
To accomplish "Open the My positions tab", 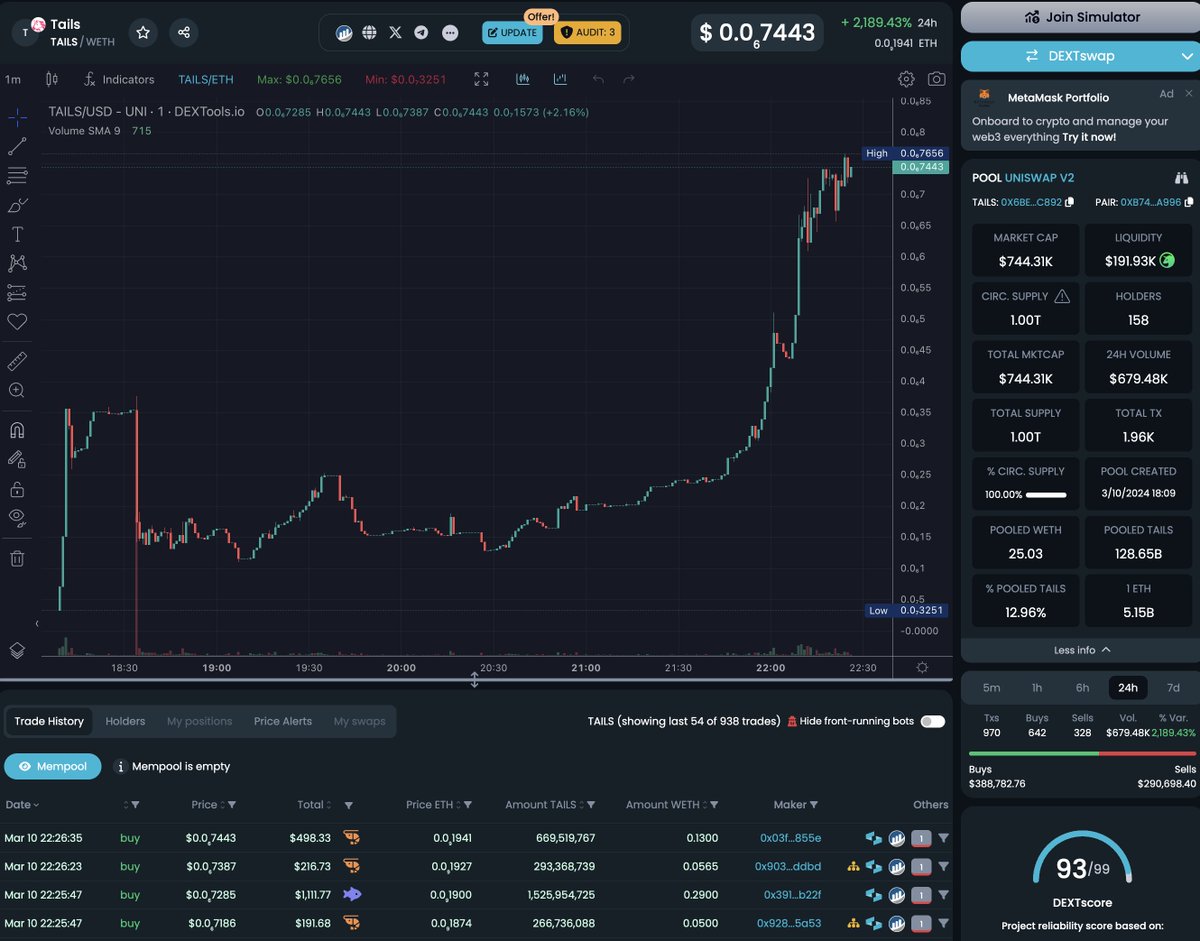I will coord(199,721).
